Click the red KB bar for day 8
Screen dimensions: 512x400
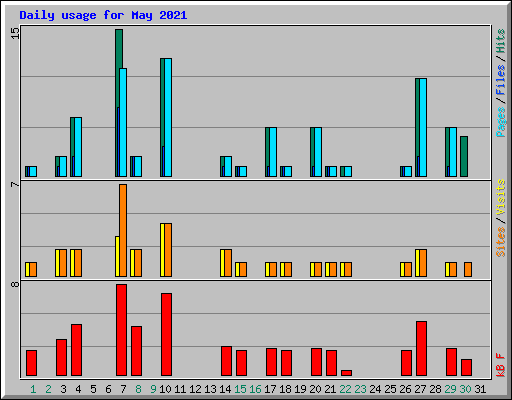point(136,351)
